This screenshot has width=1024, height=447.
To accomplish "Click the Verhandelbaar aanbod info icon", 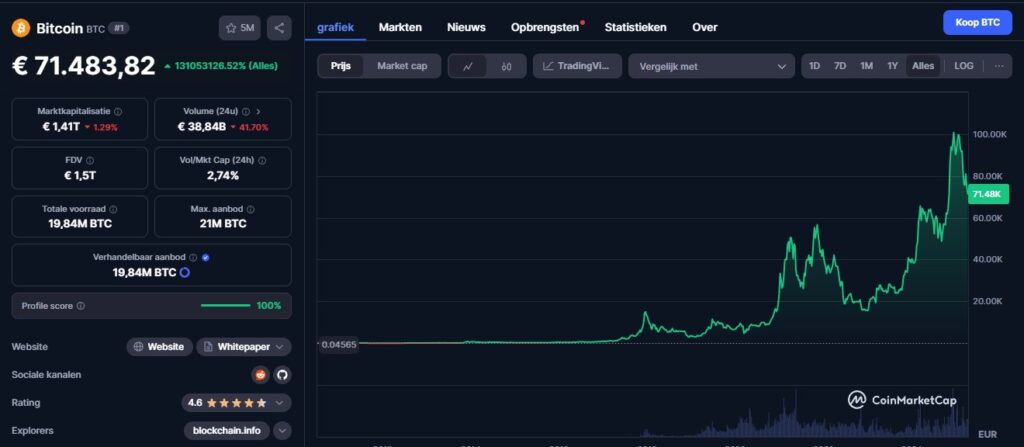I will pos(193,257).
